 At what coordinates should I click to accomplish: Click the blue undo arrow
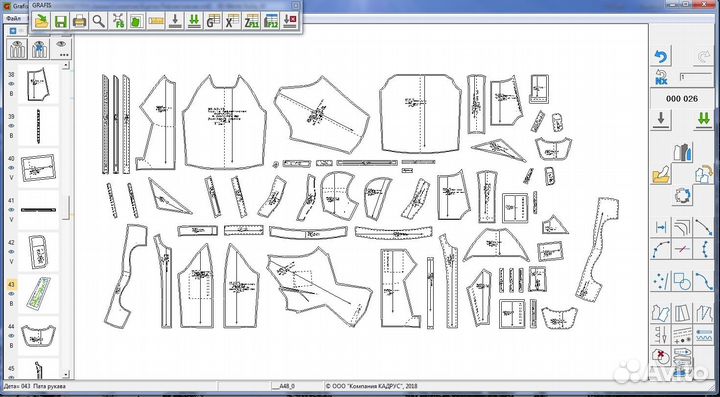click(661, 57)
